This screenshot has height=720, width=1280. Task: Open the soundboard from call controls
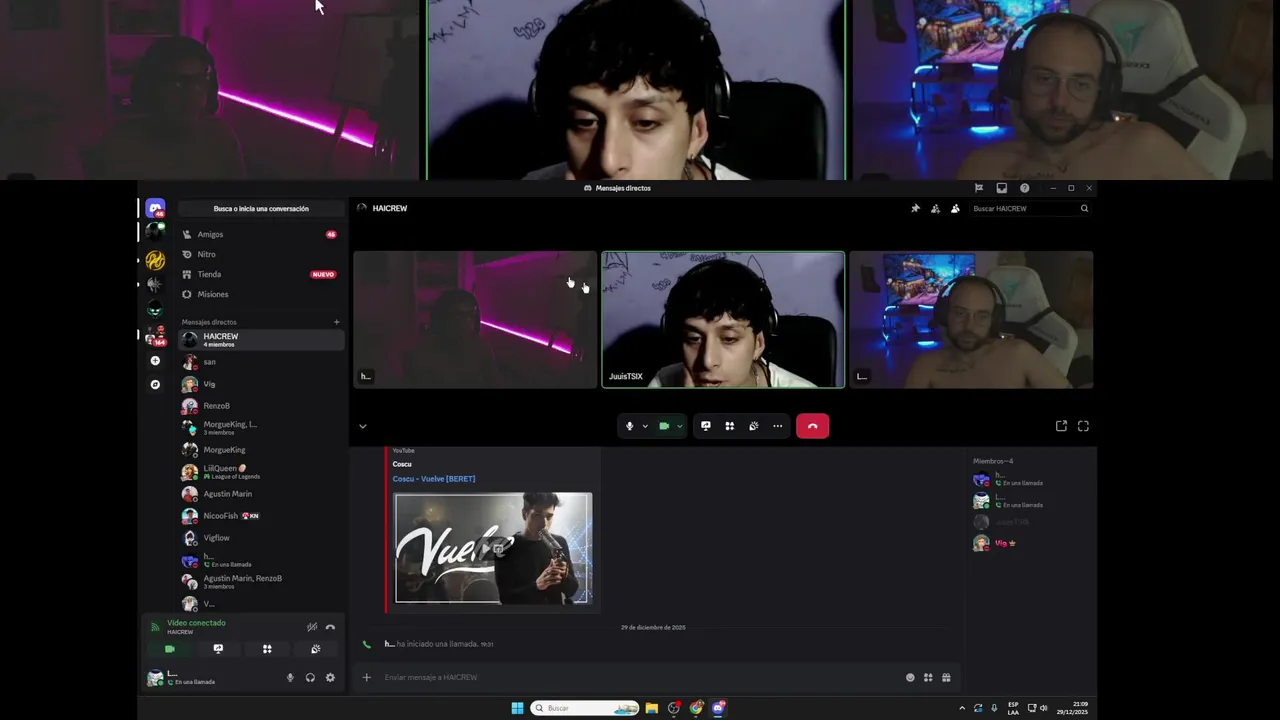(x=754, y=426)
